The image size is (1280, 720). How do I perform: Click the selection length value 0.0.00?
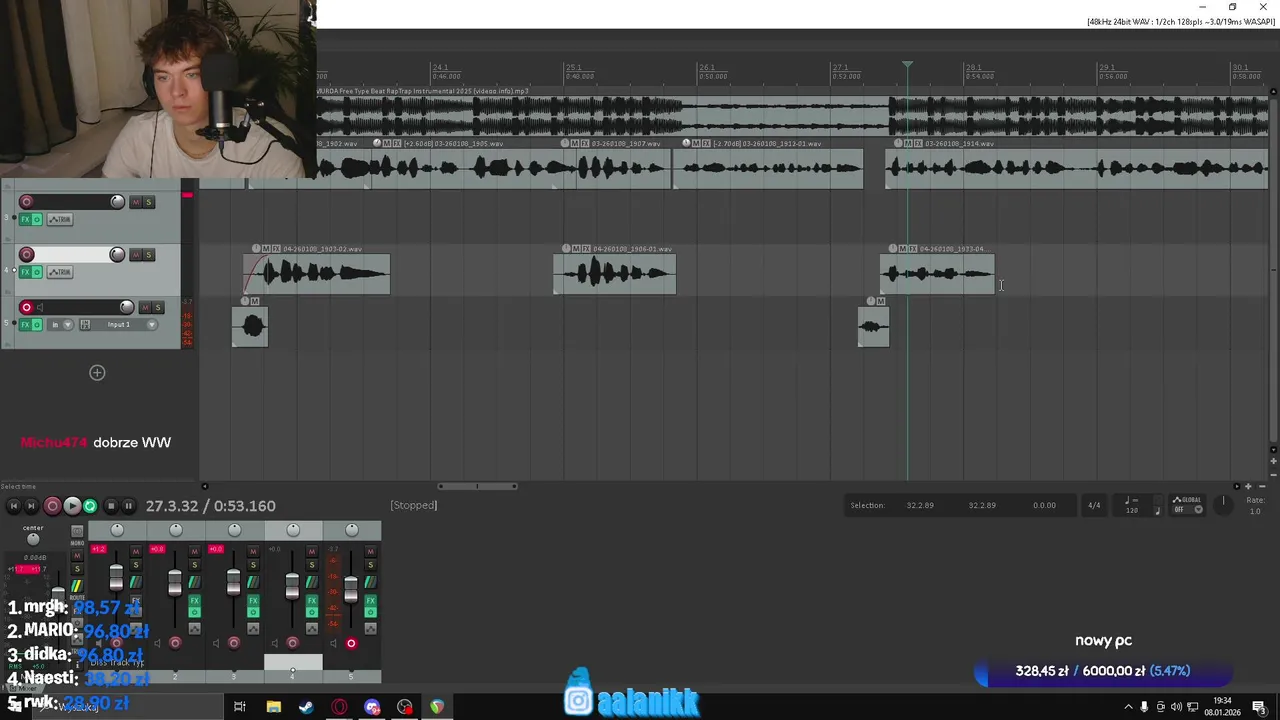[1044, 505]
